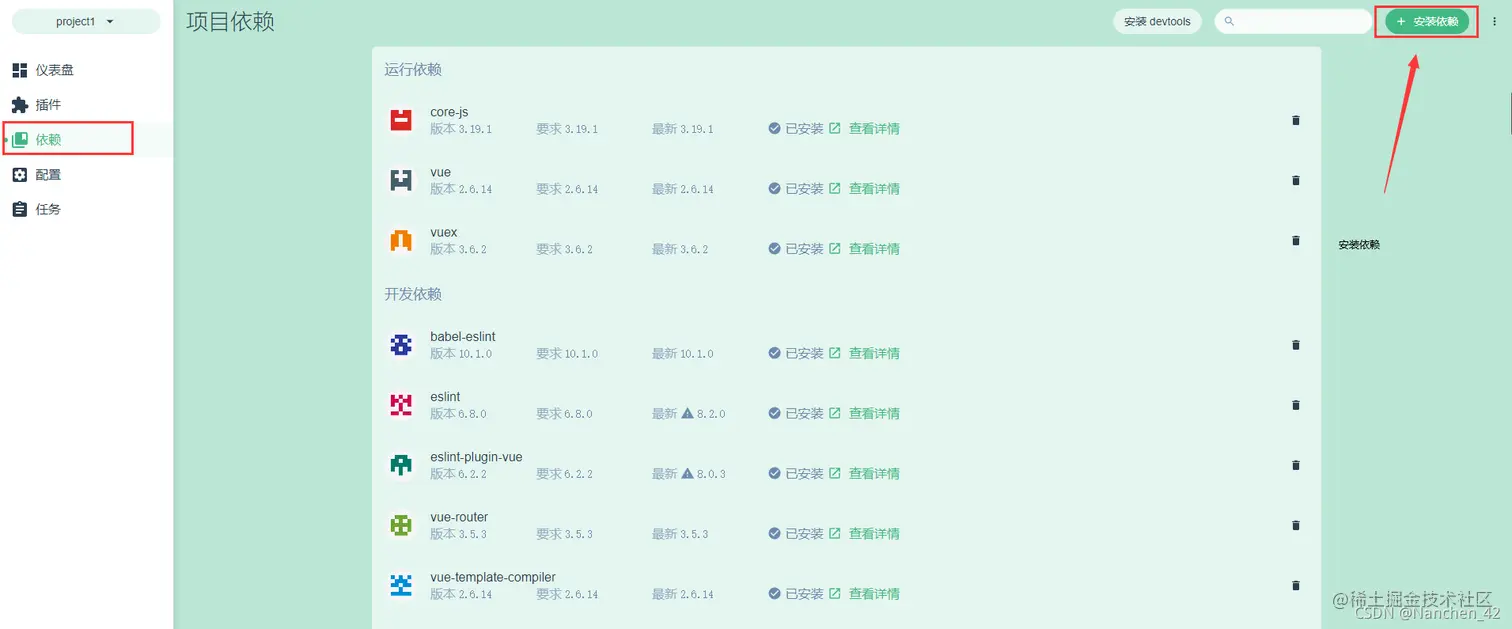Open 查看详情 link for vue
Screen dimensions: 1512x629
point(865,189)
